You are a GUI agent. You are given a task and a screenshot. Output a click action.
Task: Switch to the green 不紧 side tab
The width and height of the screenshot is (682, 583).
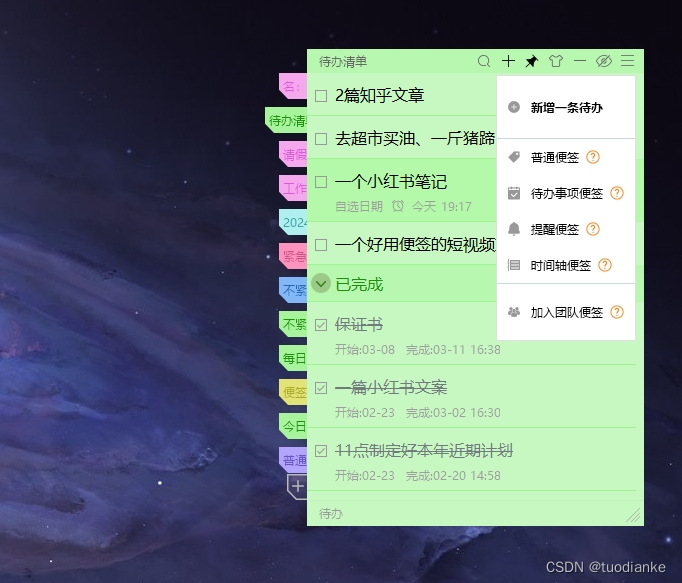293,324
